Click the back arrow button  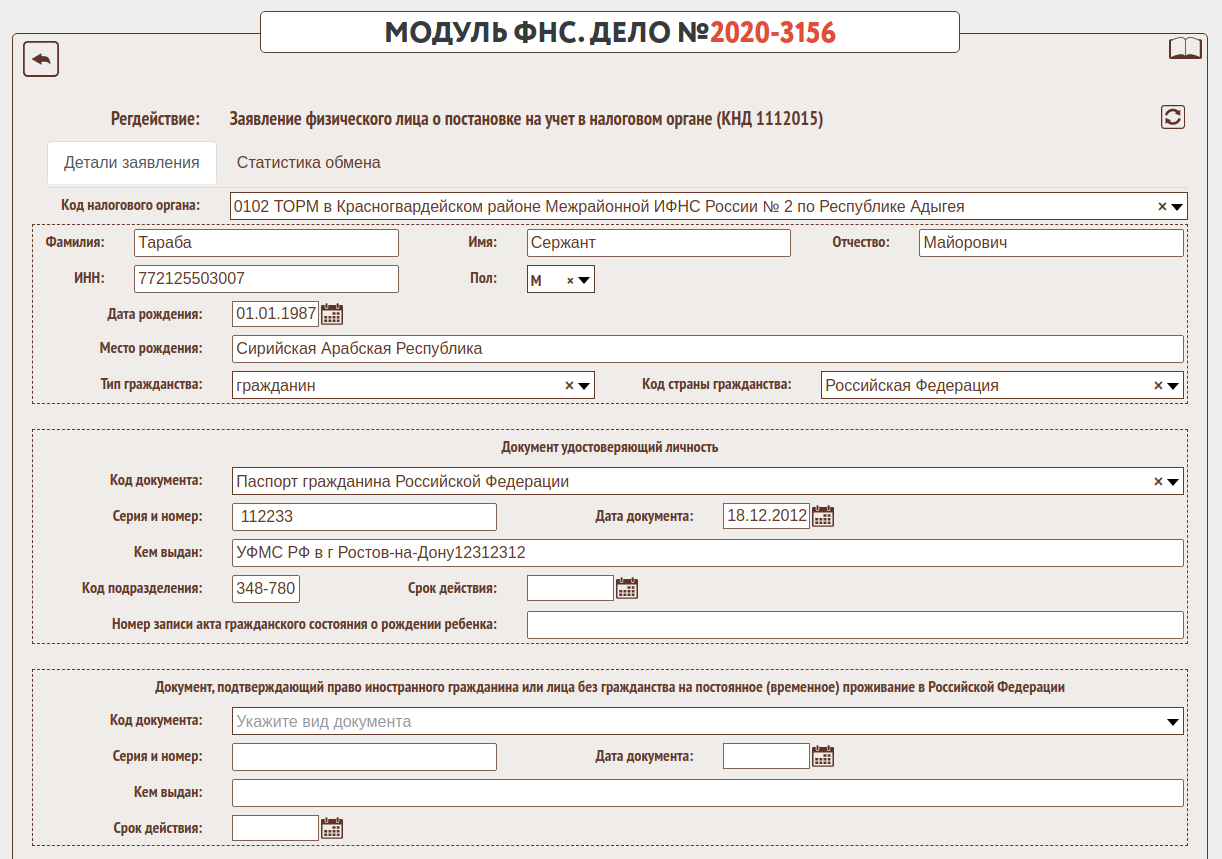41,59
